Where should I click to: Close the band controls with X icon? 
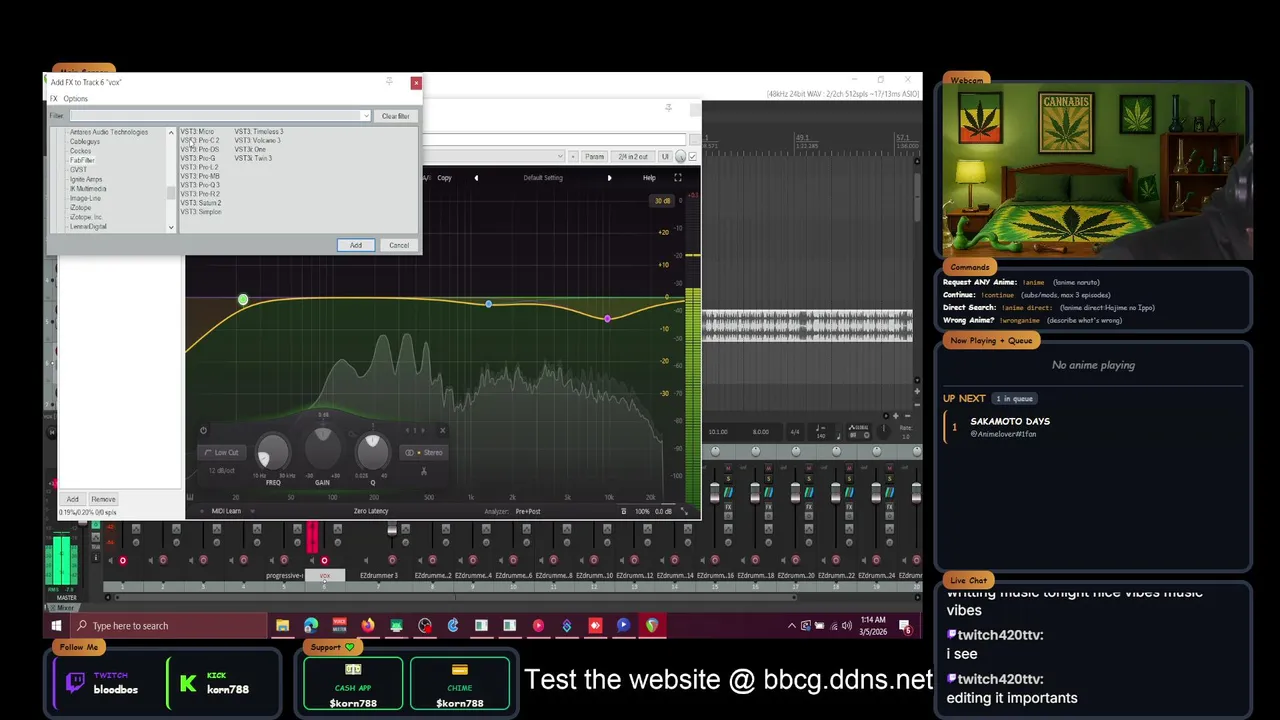[x=442, y=431]
